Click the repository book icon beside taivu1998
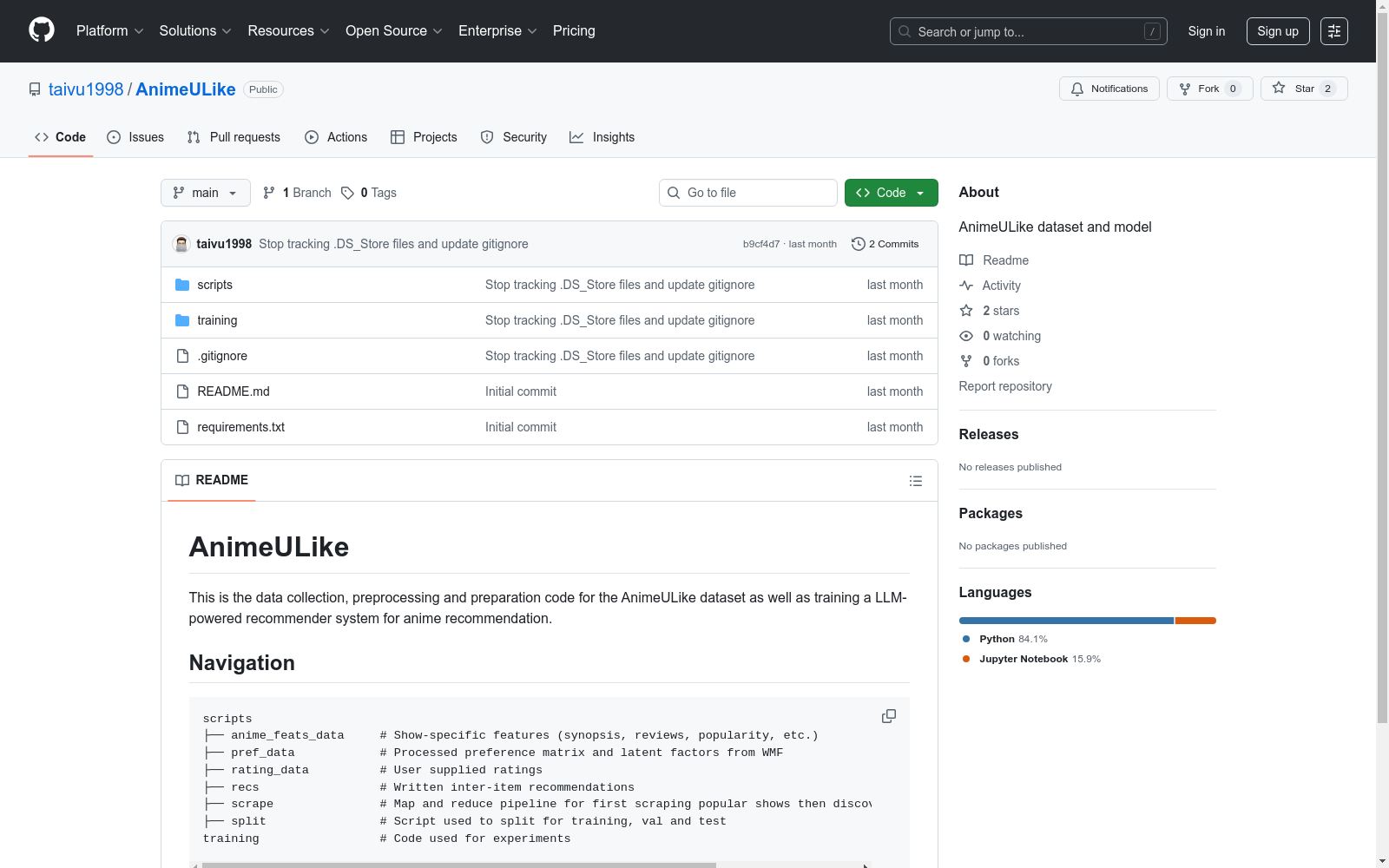The image size is (1389, 868). (35, 89)
